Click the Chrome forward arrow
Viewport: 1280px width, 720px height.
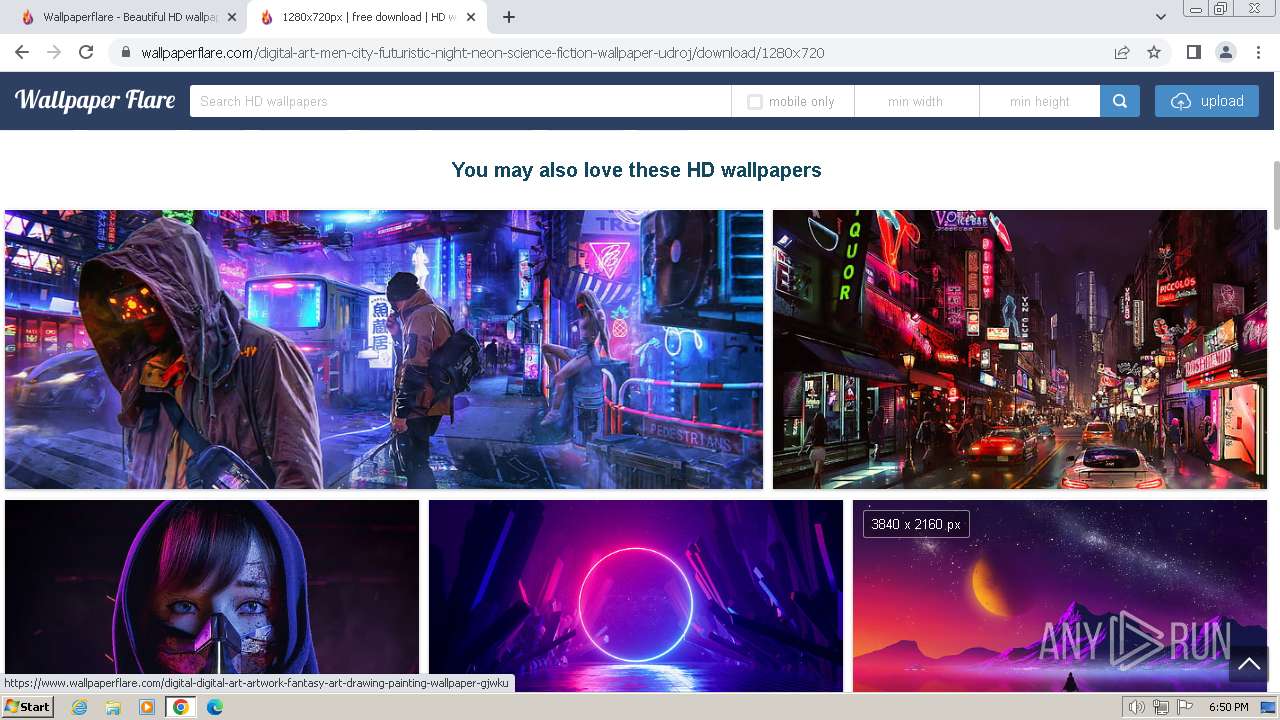[x=54, y=52]
